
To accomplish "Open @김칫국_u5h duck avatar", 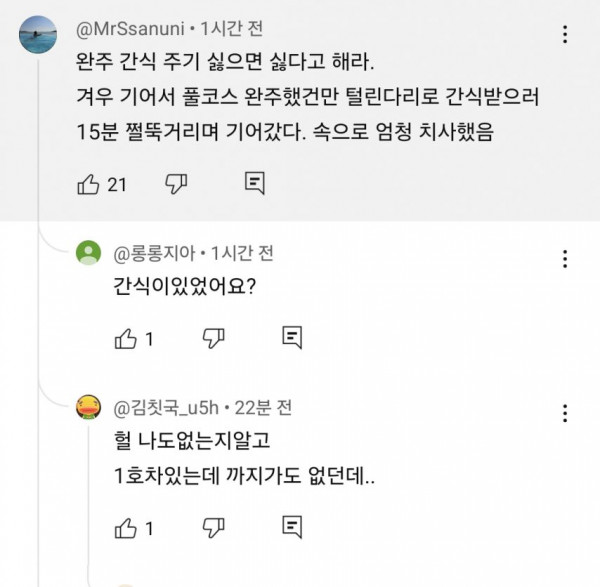I will tap(90, 407).
